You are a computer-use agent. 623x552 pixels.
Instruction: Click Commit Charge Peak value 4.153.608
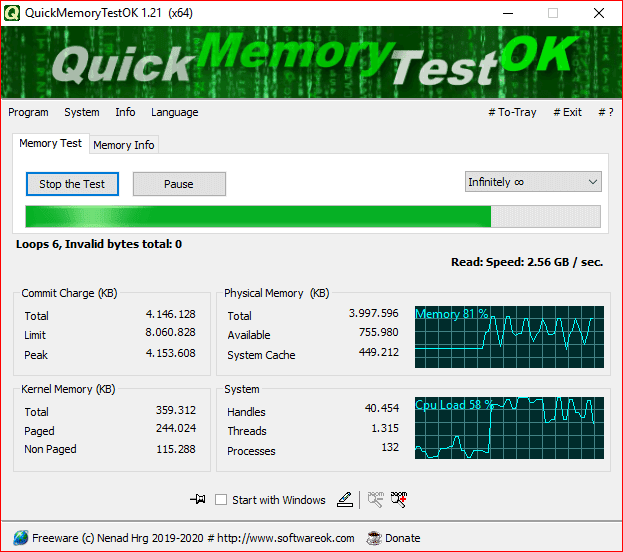(x=170, y=353)
